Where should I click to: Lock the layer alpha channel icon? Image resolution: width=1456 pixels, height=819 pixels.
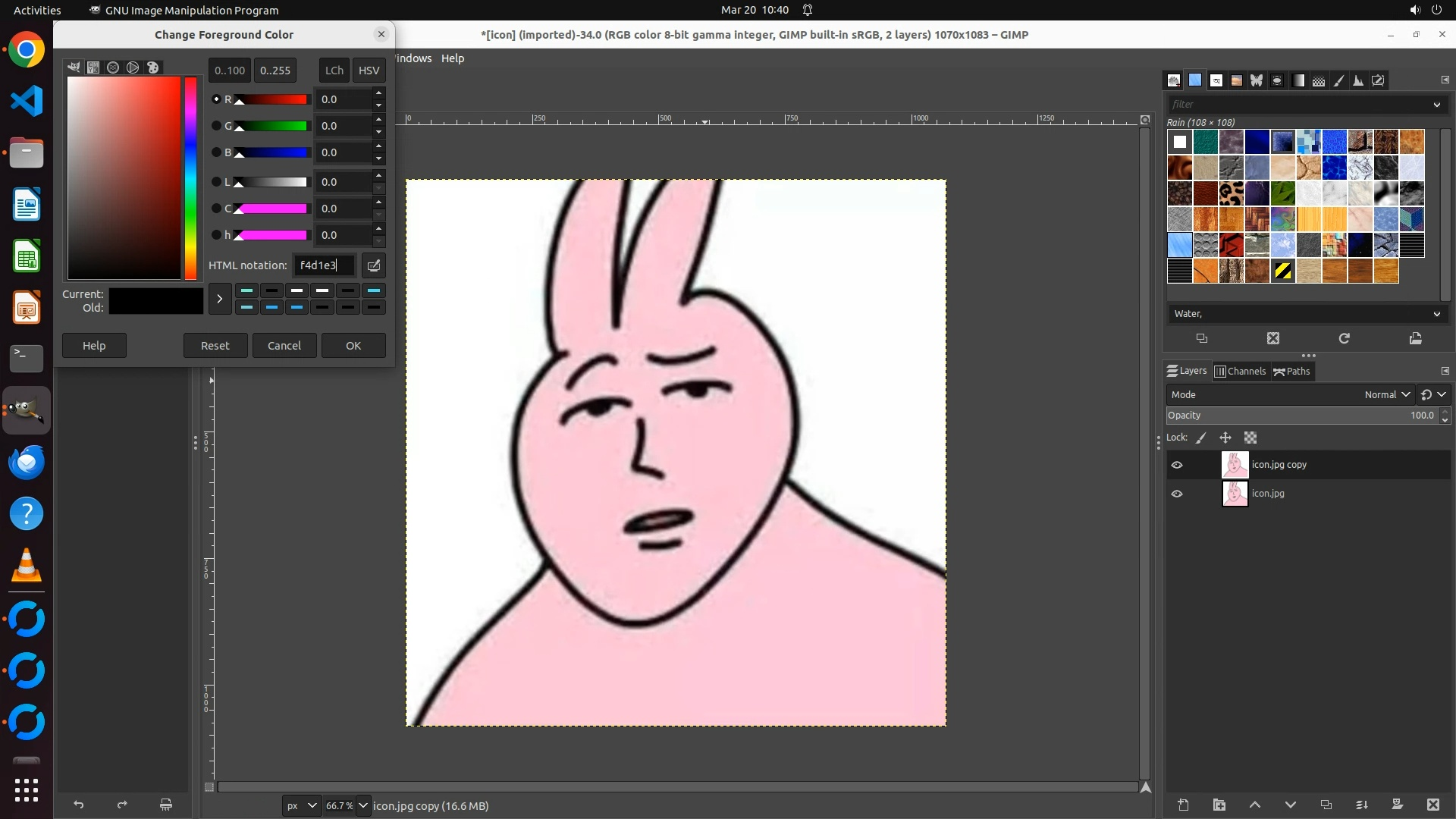point(1250,438)
